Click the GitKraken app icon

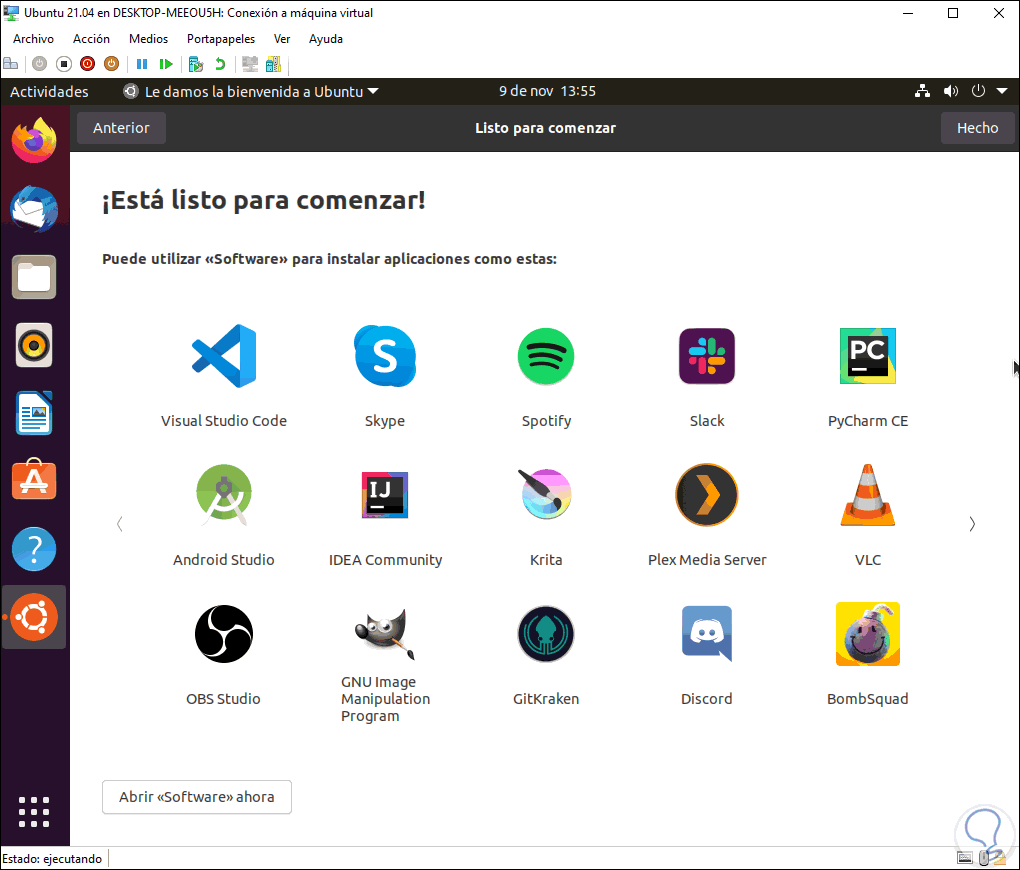(x=546, y=634)
